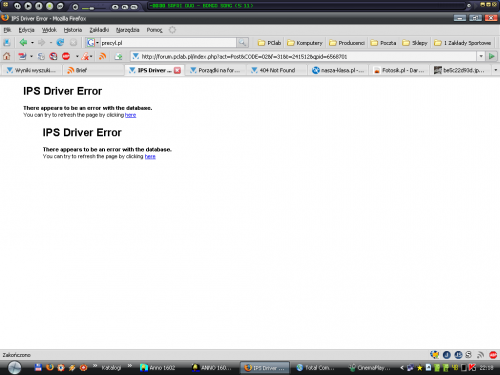The width and height of the screenshot is (500, 375).
Task: Open the Poczta bookmarks folder
Action: pyautogui.click(x=383, y=43)
